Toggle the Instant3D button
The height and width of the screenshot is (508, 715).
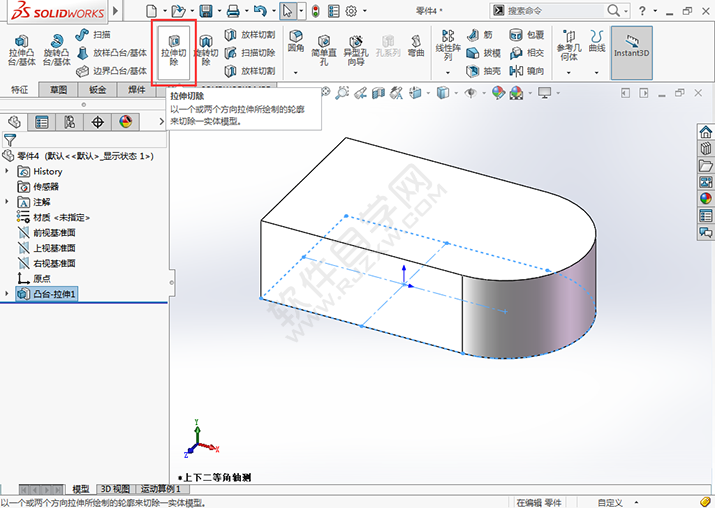(632, 52)
